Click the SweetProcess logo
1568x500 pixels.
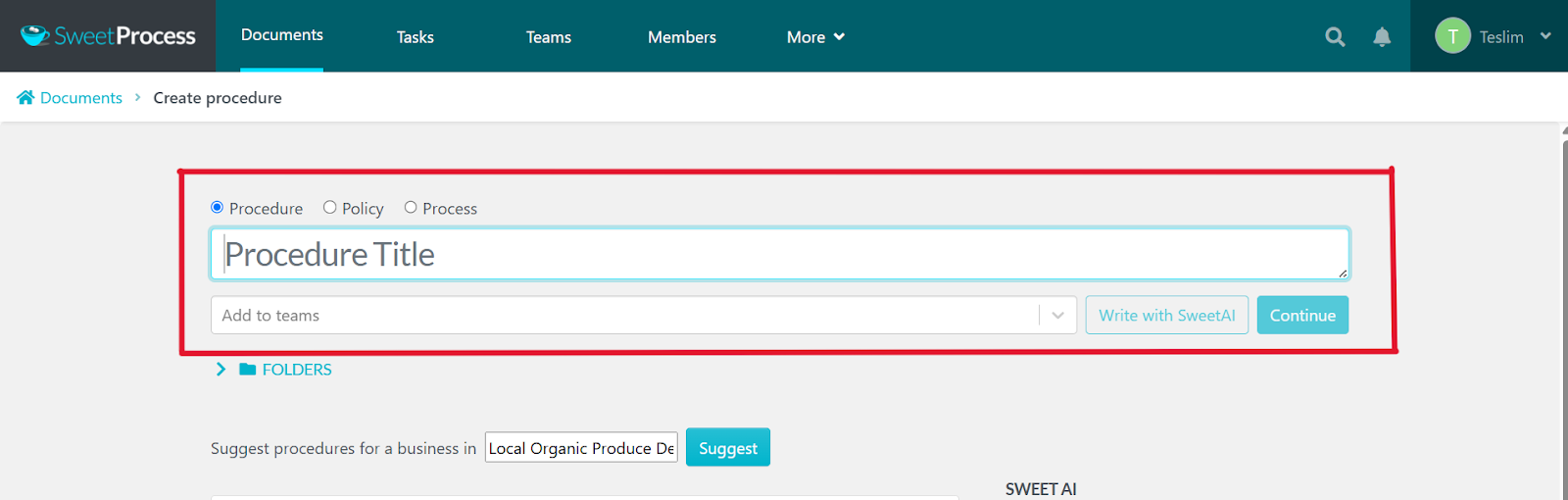(108, 36)
